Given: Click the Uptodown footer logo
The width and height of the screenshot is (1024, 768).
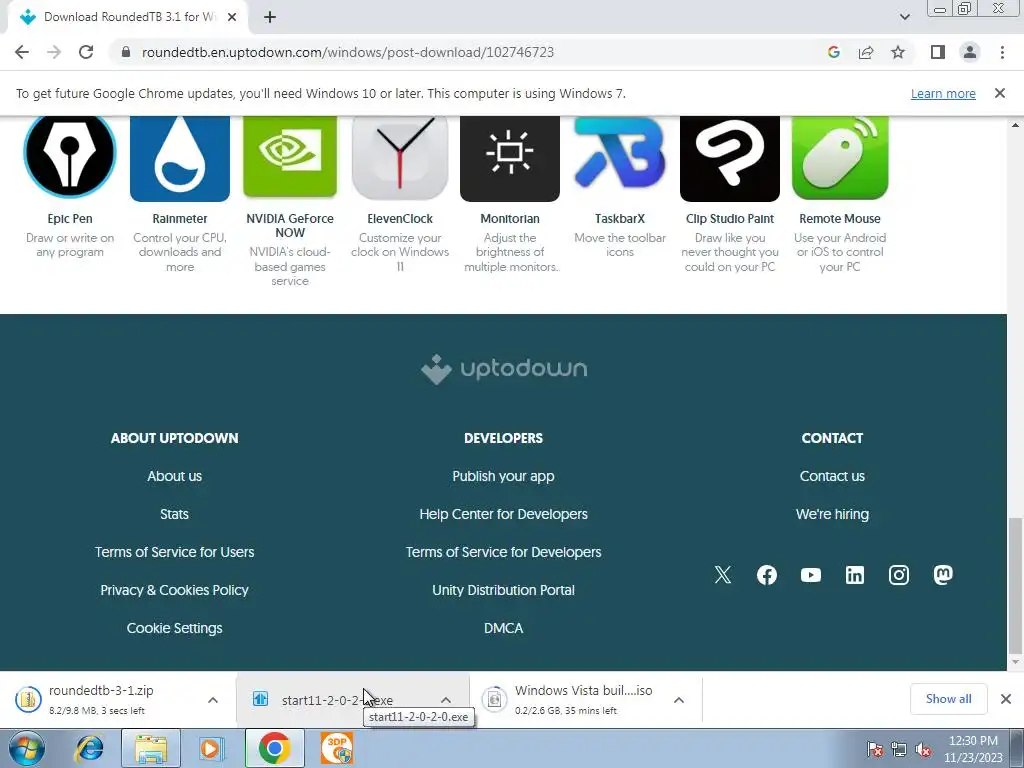Looking at the screenshot, I should coord(504,369).
